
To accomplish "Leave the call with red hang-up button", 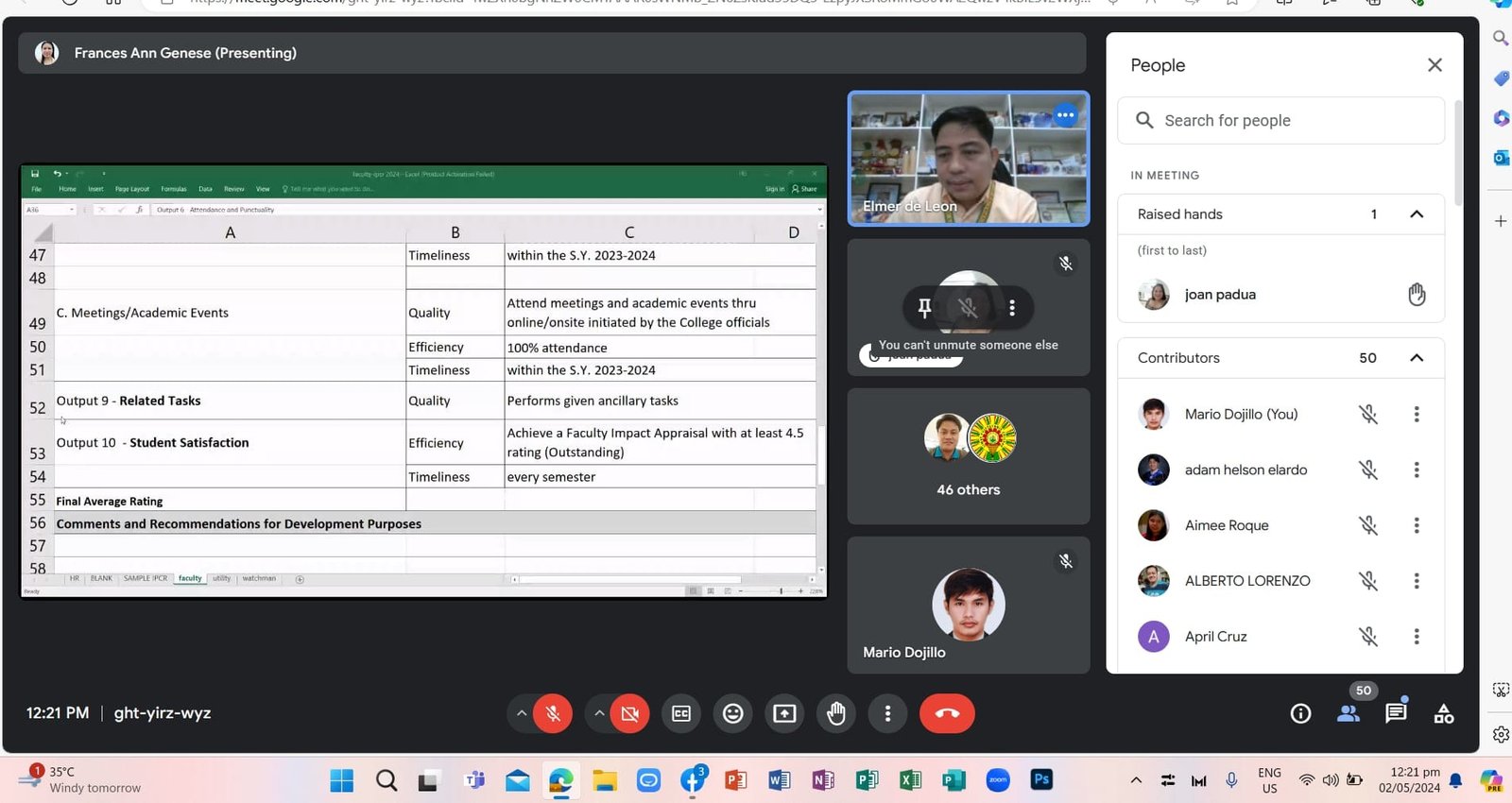I will pos(947,713).
